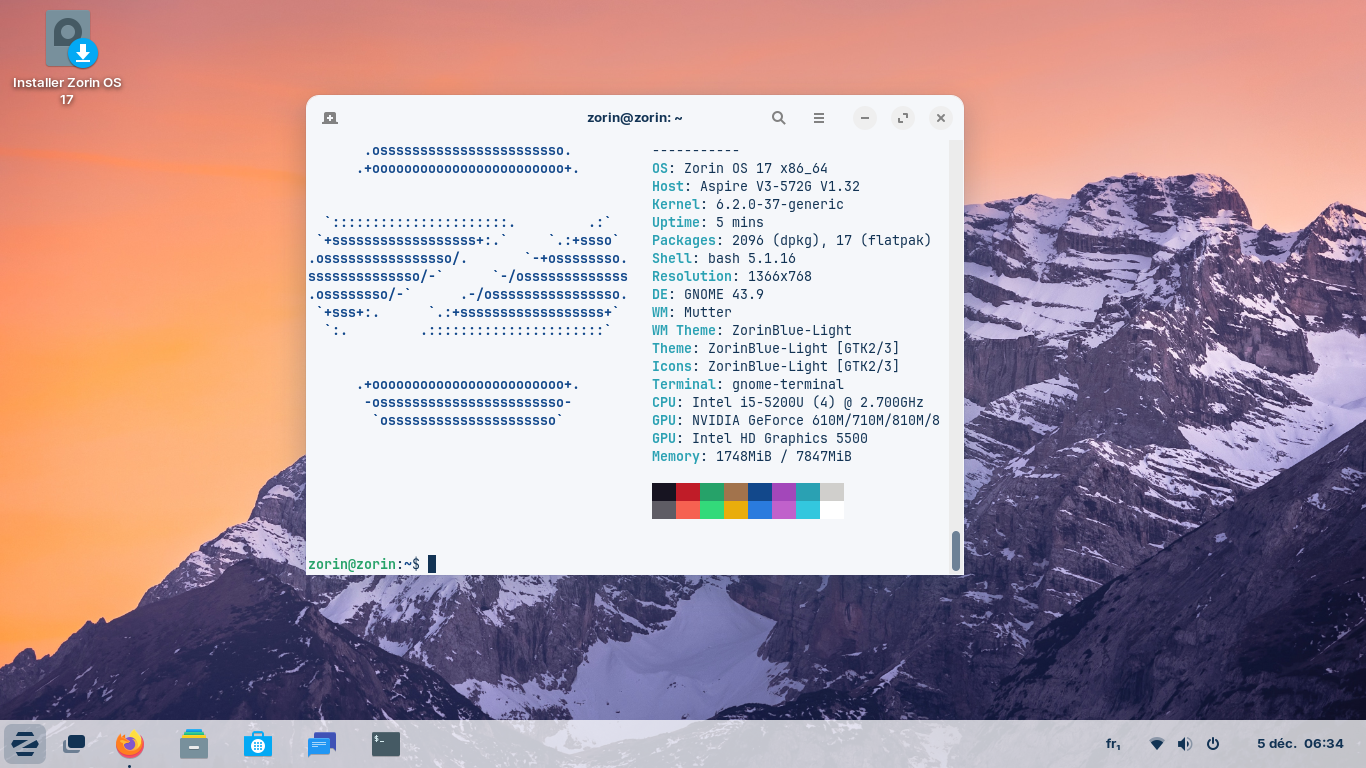Open the volume control in tray
The height and width of the screenshot is (768, 1366).
click(1185, 744)
